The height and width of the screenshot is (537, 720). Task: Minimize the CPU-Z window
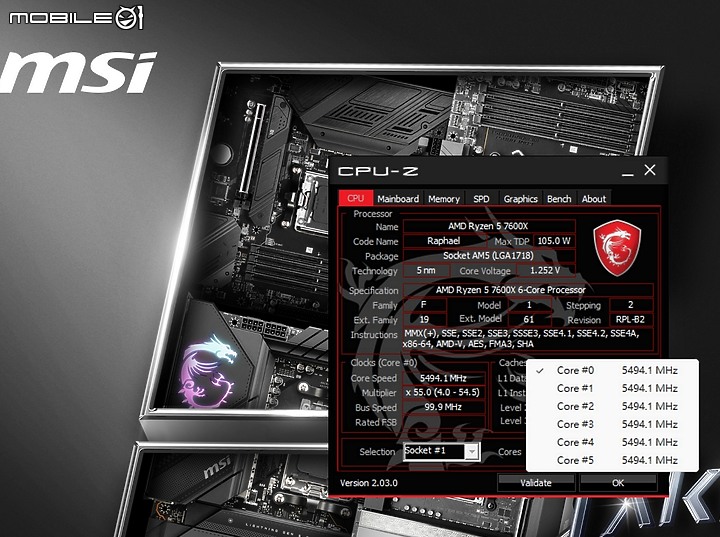628,172
